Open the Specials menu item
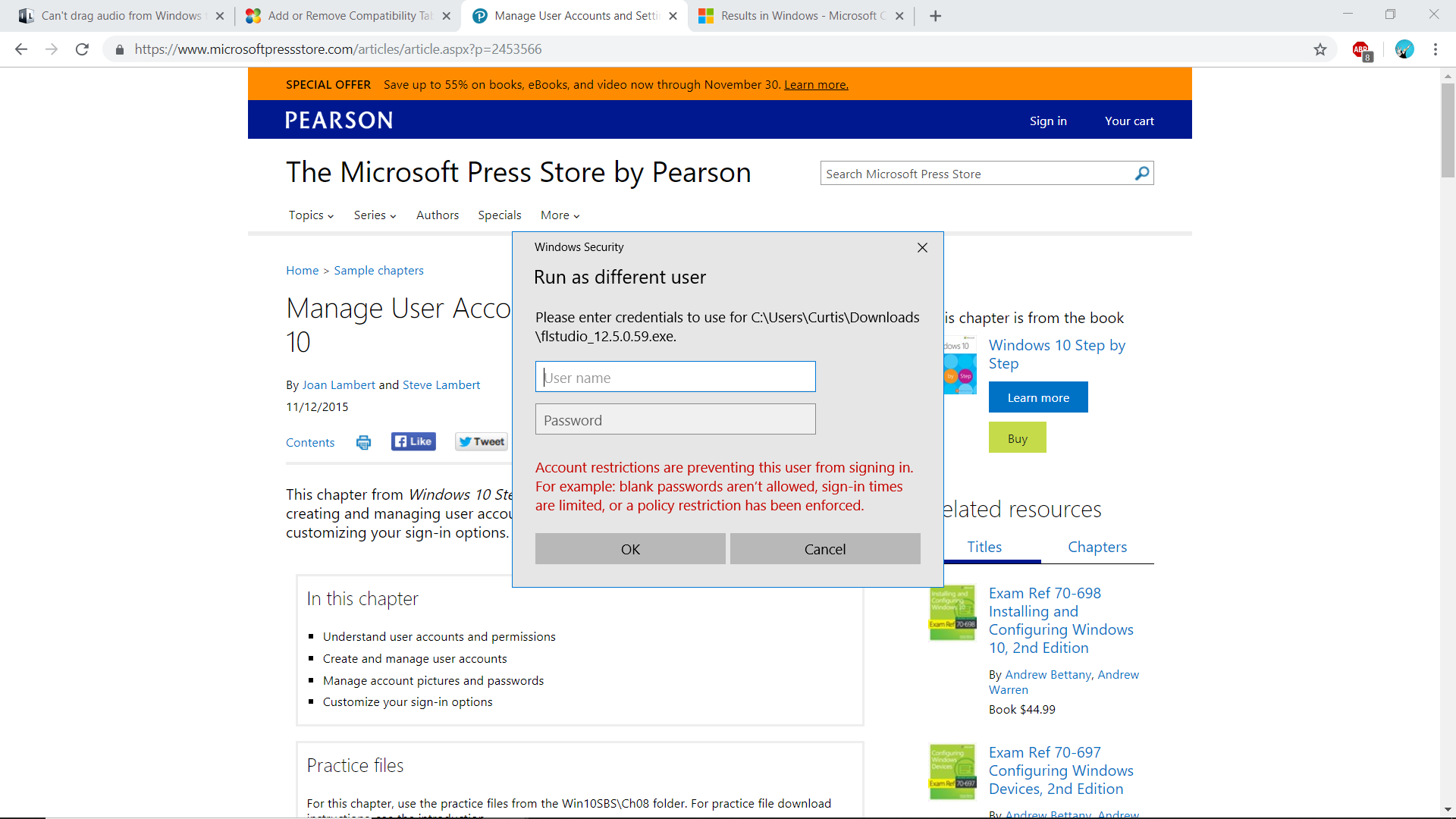The width and height of the screenshot is (1456, 819). click(500, 215)
